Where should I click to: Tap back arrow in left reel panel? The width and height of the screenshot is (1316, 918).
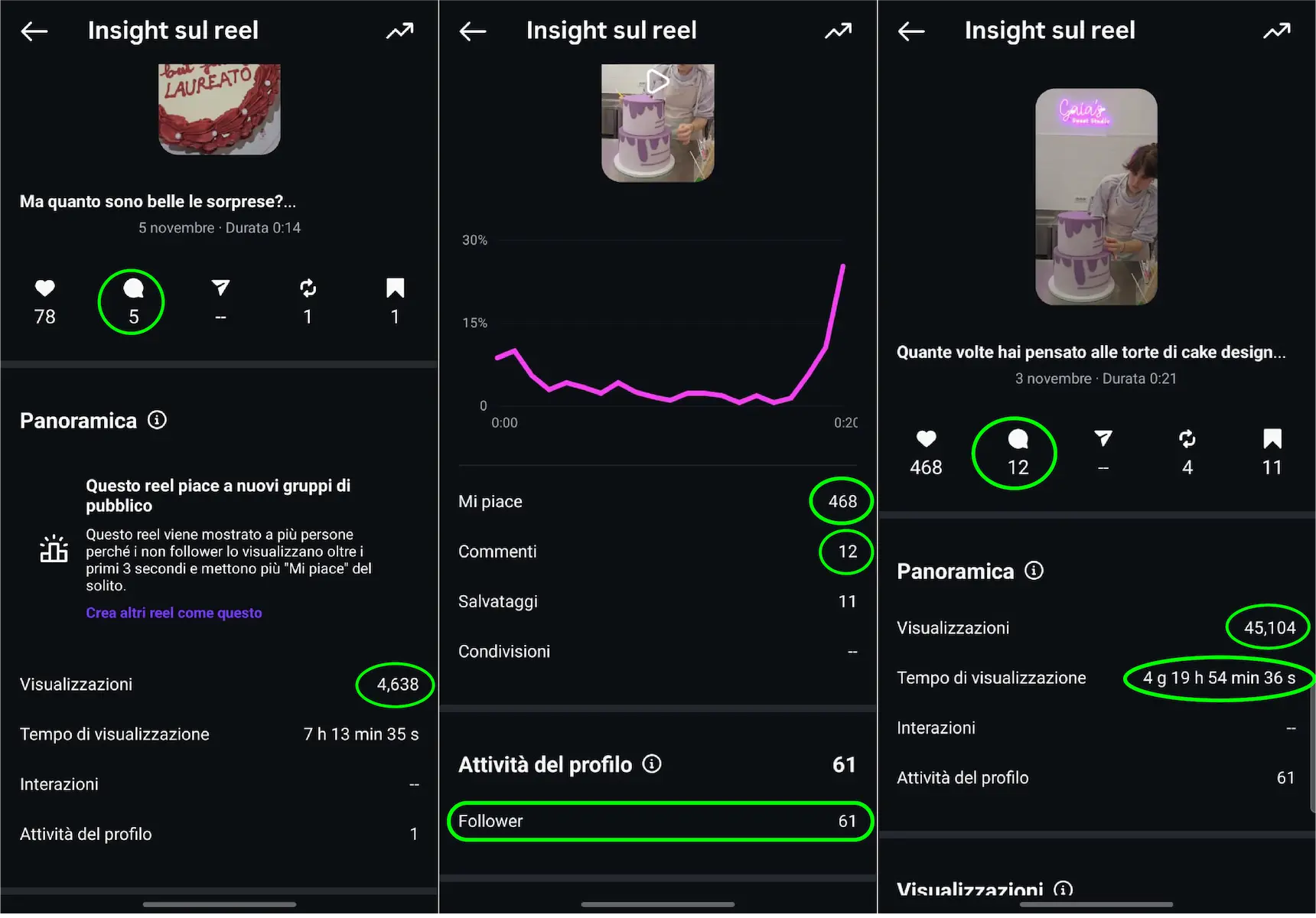coord(34,31)
